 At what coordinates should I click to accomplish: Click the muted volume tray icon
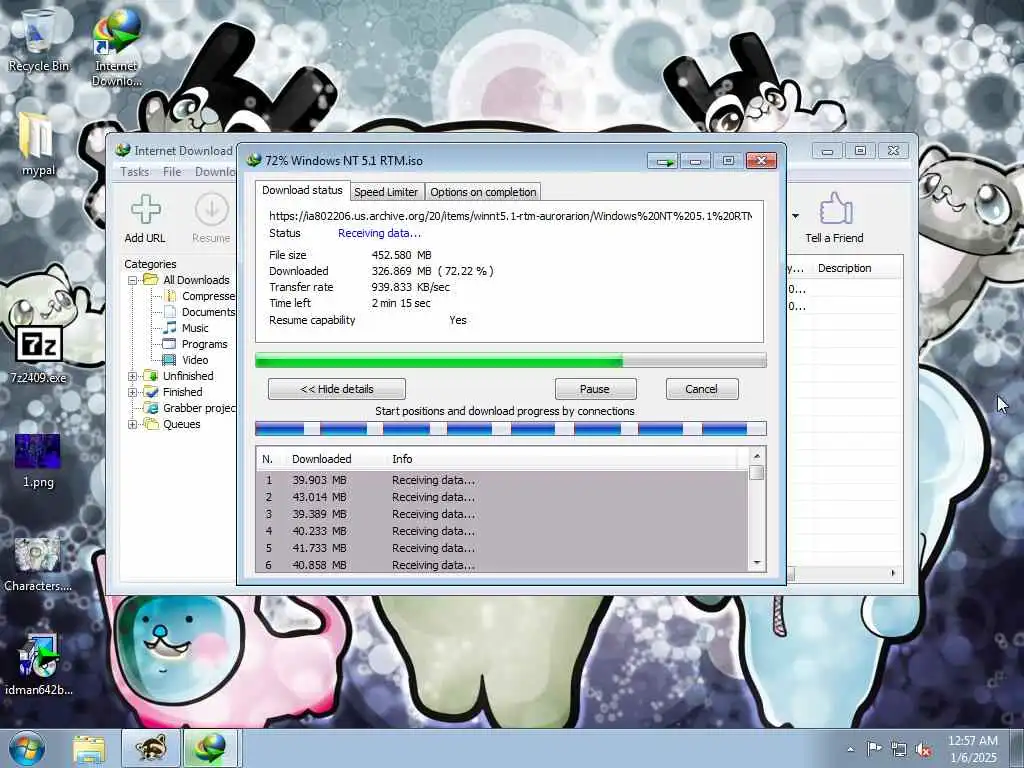pyautogui.click(x=923, y=749)
